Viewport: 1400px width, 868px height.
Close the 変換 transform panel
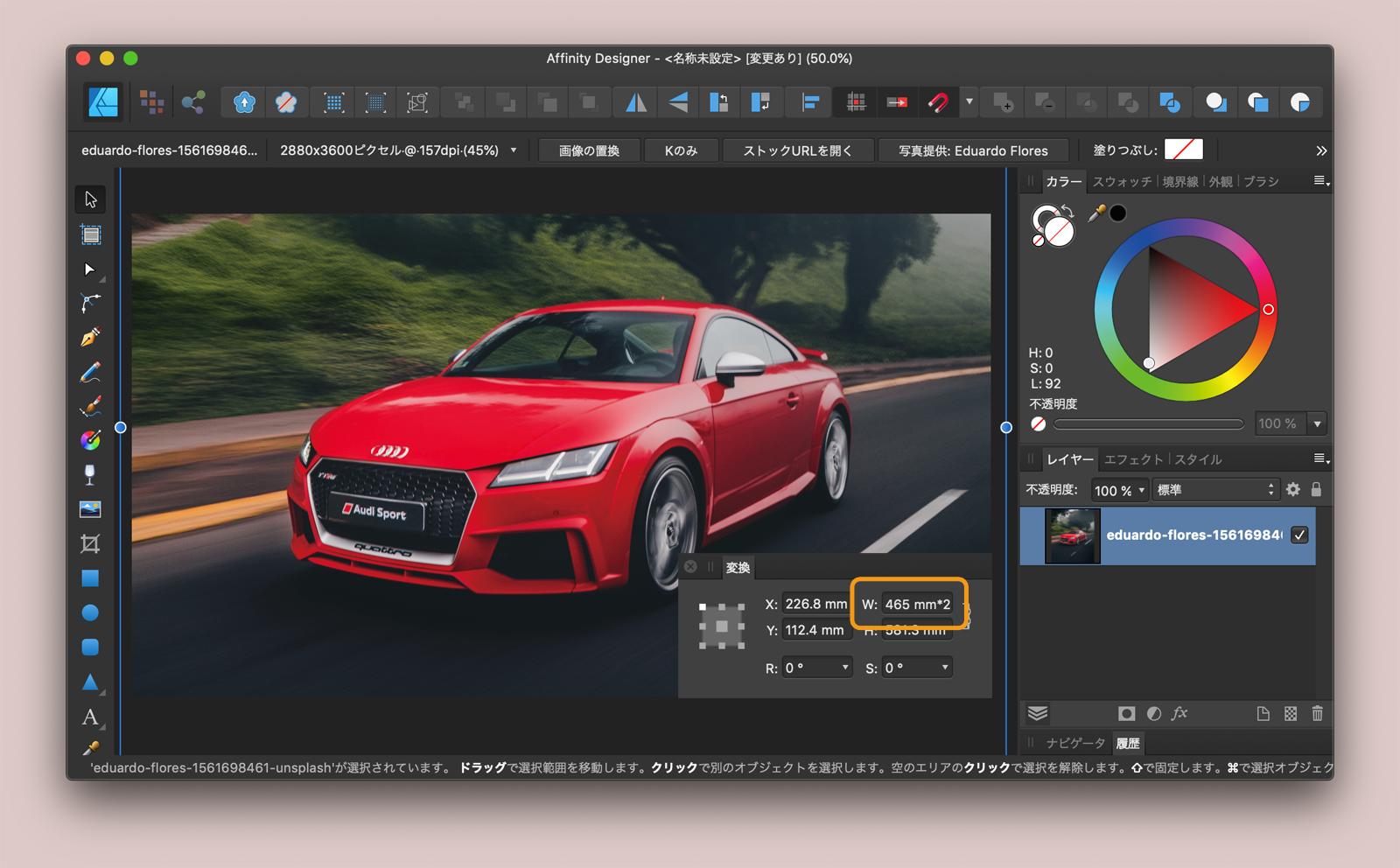tap(690, 567)
